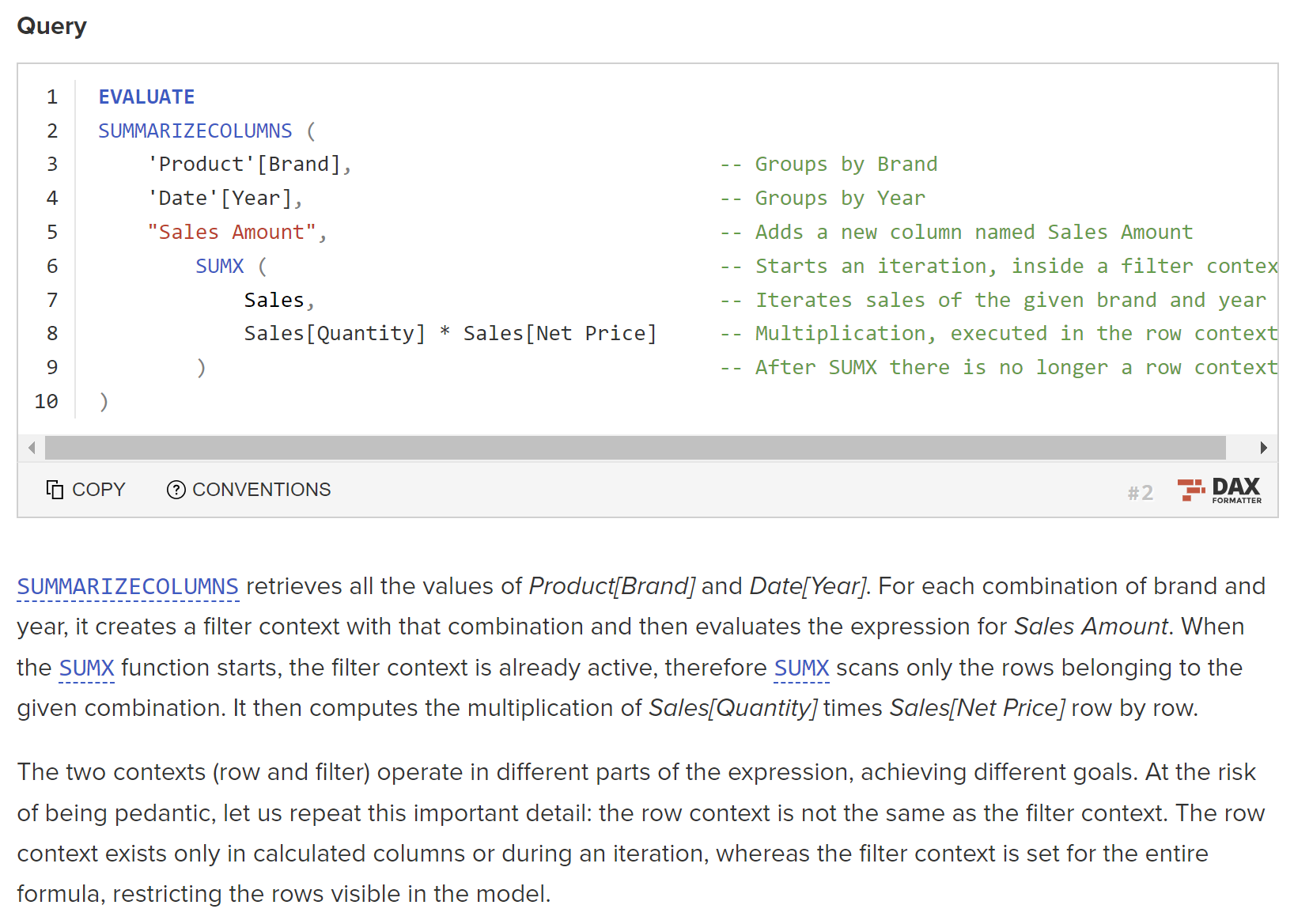
Task: Select line 1 EVALUATE keyword
Action: coord(146,97)
